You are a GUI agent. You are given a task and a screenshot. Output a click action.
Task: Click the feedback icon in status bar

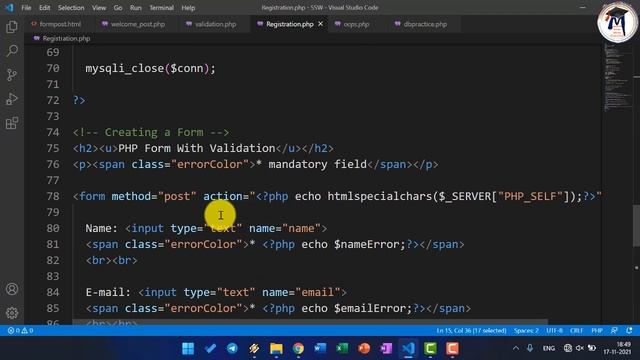pyautogui.click(x=614, y=330)
